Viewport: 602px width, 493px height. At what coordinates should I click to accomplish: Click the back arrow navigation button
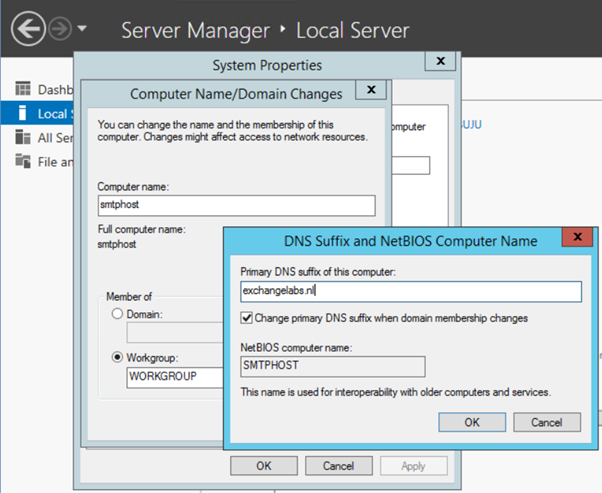click(x=29, y=29)
